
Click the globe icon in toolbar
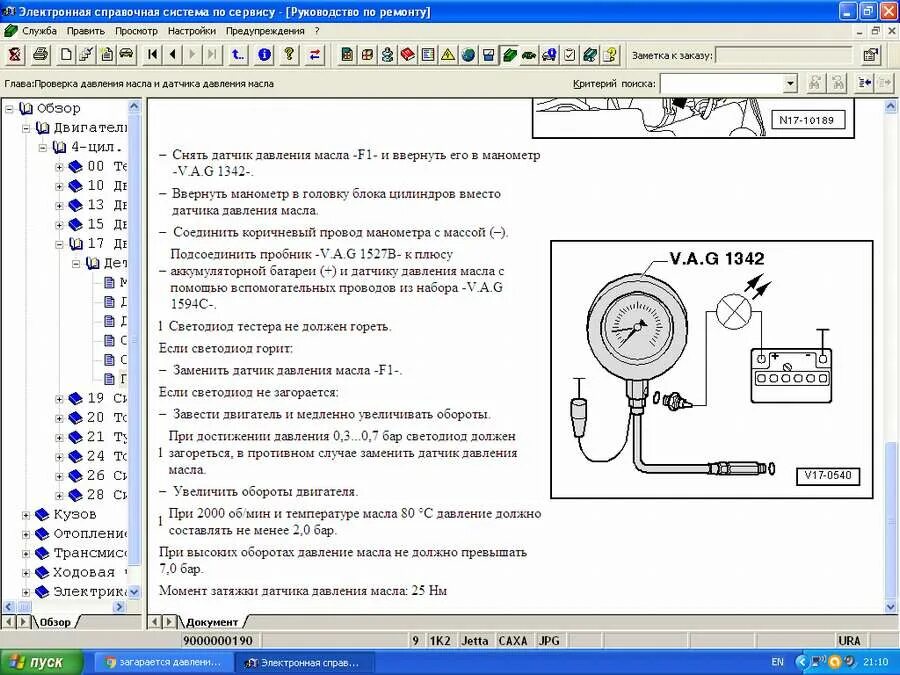(x=468, y=55)
